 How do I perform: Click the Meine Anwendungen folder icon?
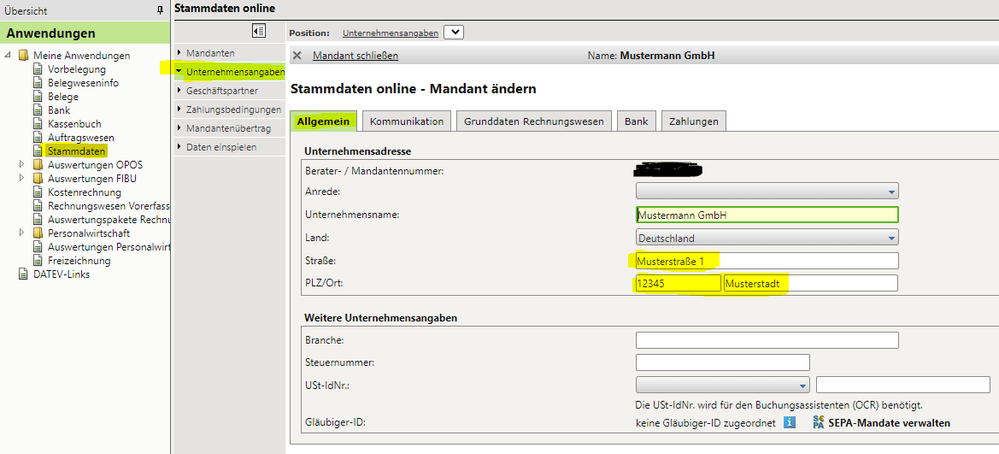pyautogui.click(x=24, y=55)
